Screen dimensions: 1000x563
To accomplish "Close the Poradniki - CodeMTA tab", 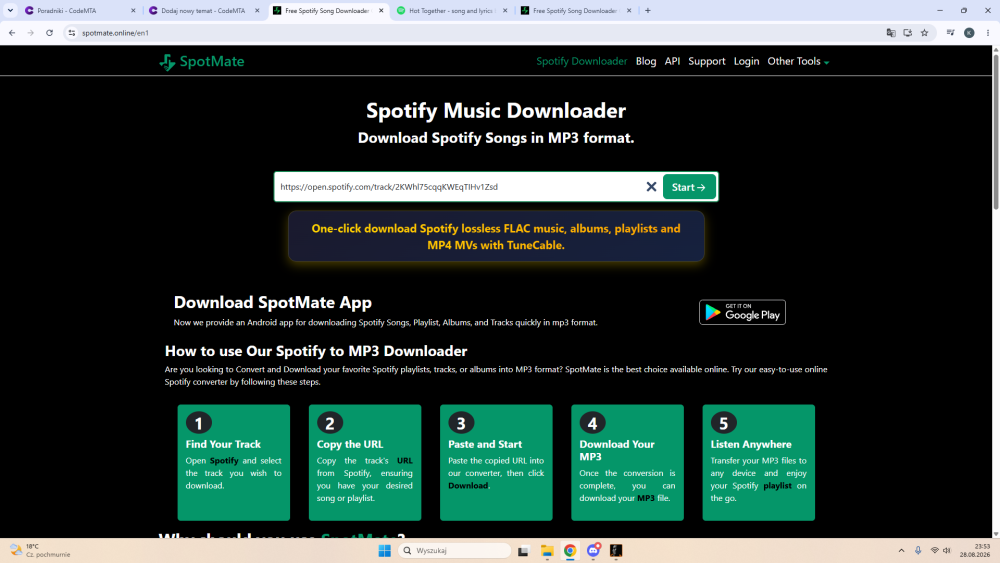I will 133,11.
